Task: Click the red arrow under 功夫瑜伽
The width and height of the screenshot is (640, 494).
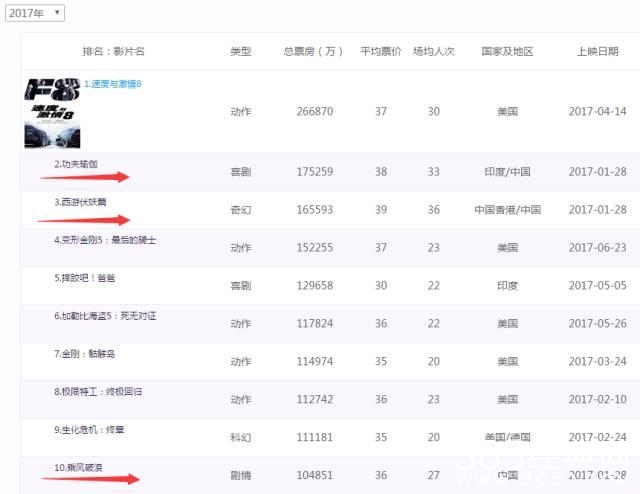Action: click(86, 178)
